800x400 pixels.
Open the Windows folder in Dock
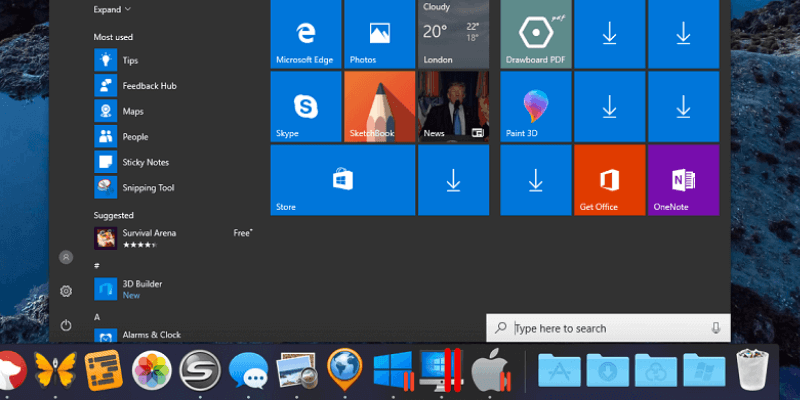pyautogui.click(x=705, y=370)
